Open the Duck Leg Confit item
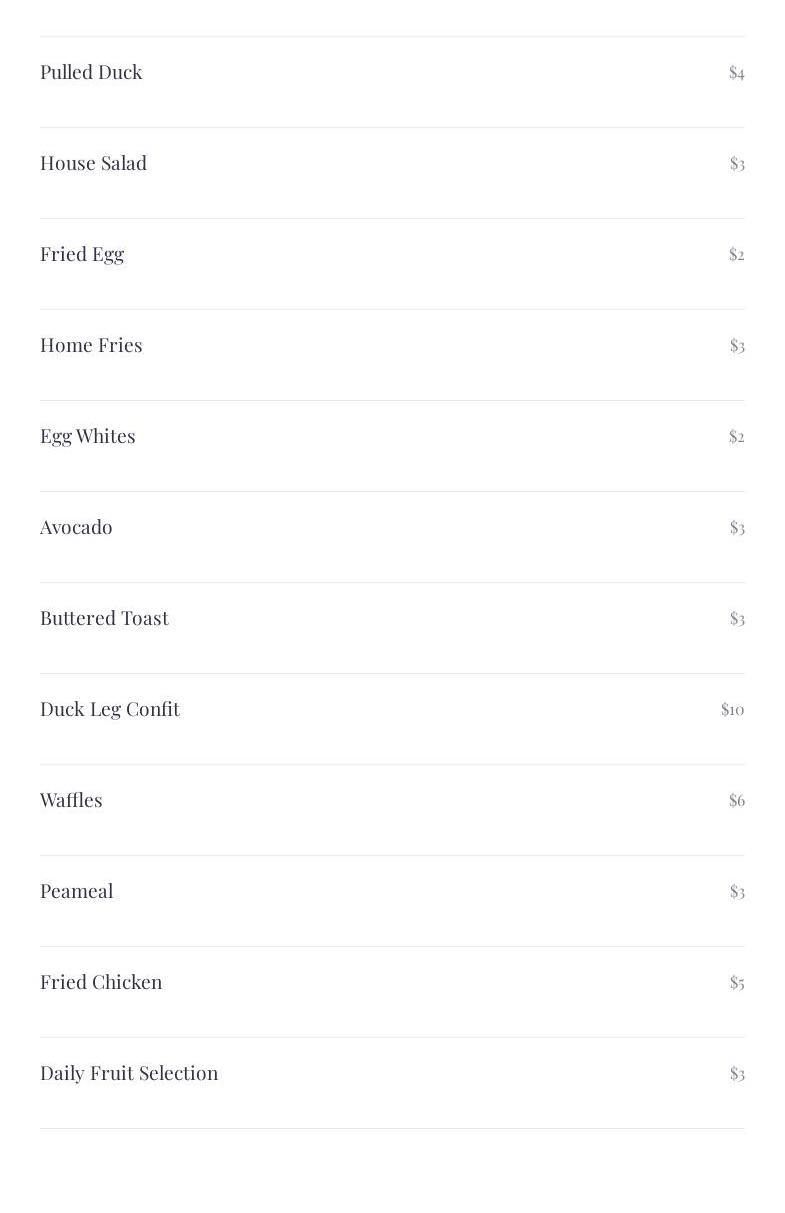The height and width of the screenshot is (1213, 785). 110,709
